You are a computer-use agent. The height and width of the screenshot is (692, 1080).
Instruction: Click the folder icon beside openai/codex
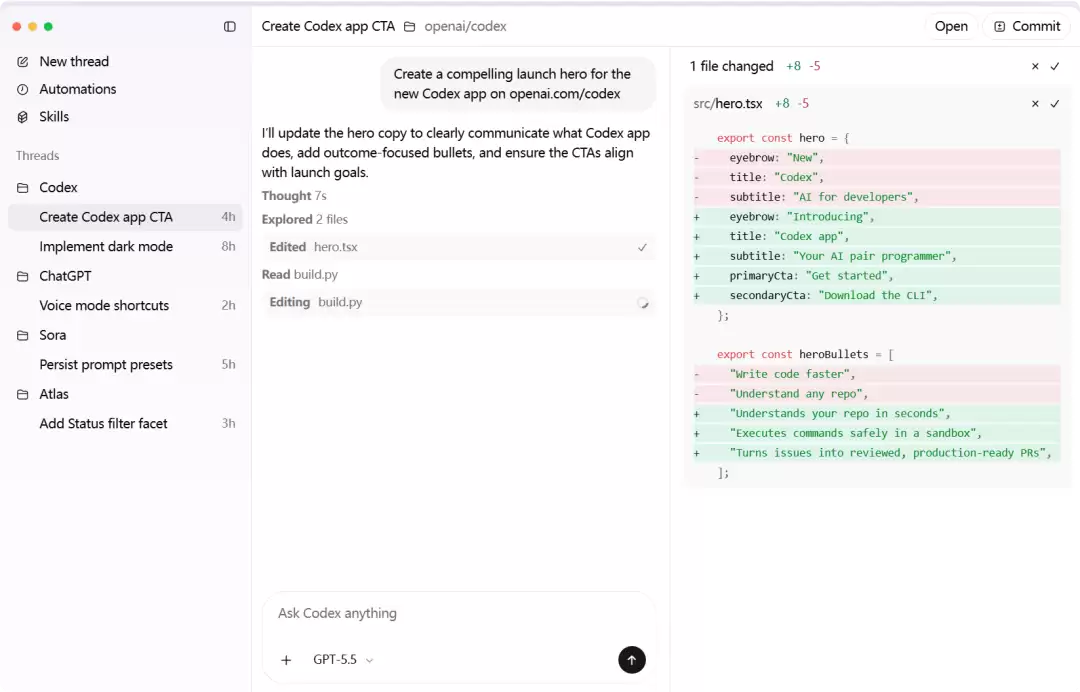point(409,27)
